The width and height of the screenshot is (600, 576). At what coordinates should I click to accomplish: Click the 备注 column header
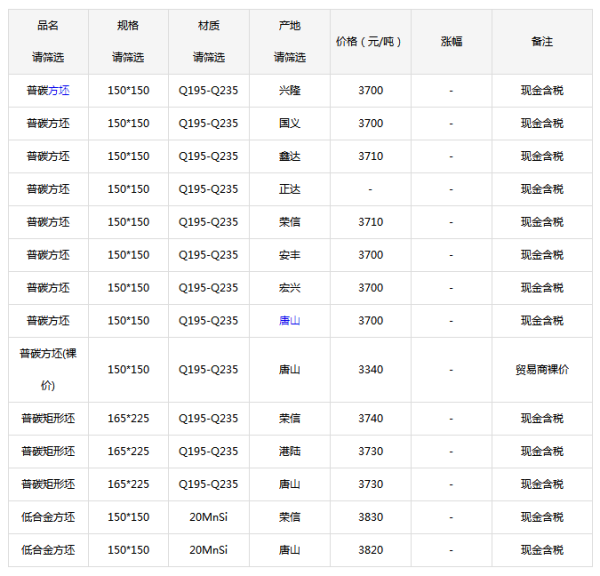[542, 41]
